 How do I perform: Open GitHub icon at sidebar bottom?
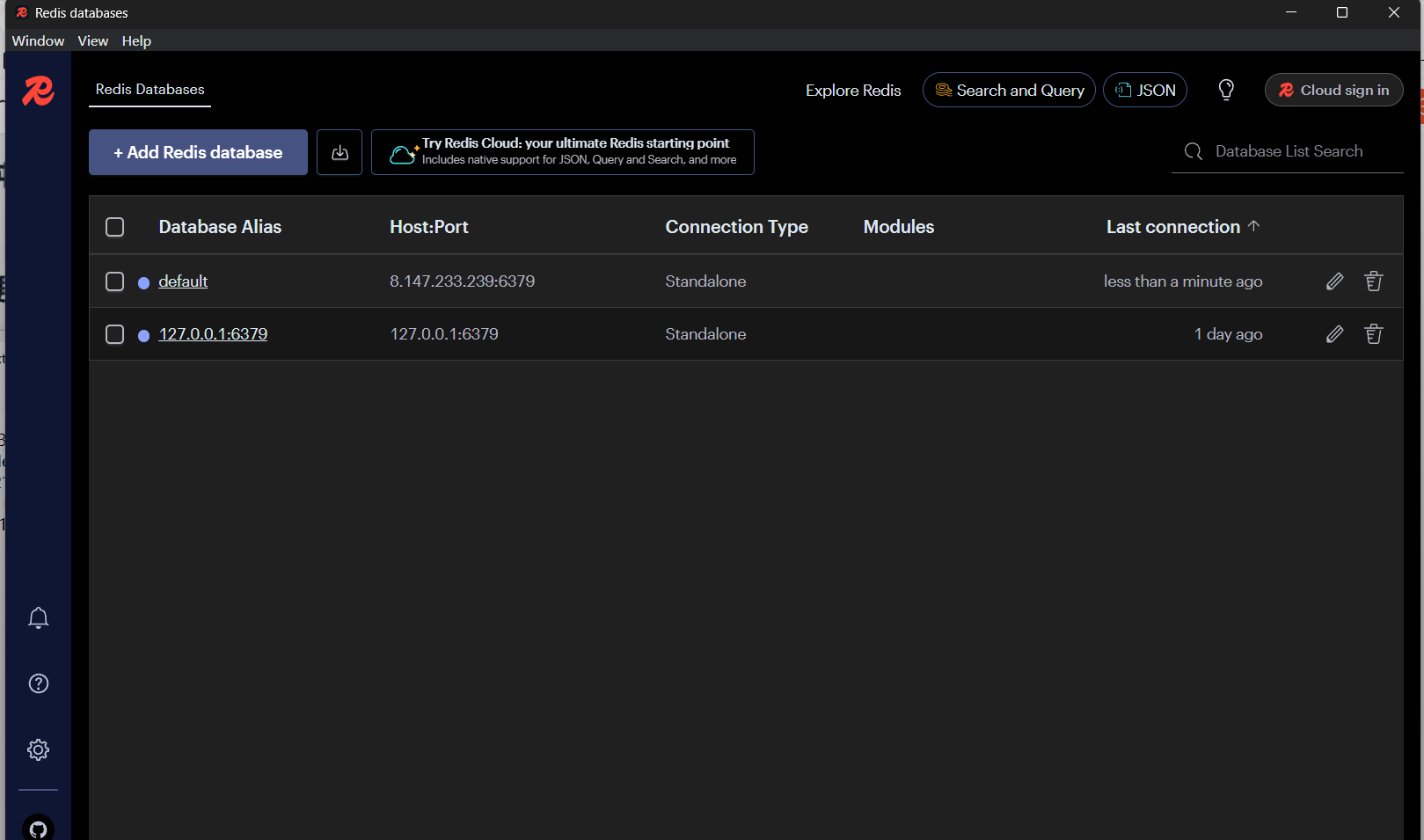38,829
